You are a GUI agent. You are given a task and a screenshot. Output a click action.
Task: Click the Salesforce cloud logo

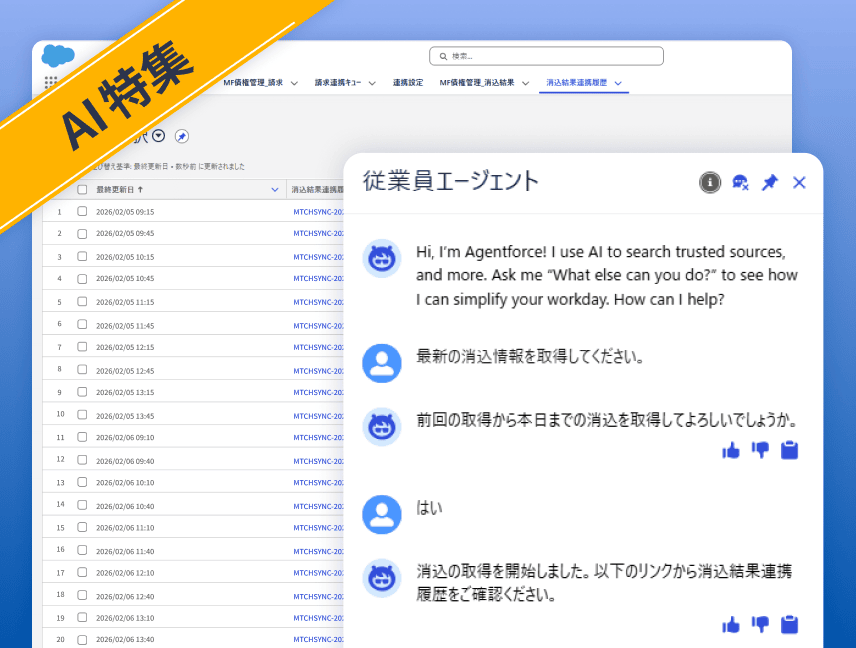tap(58, 57)
